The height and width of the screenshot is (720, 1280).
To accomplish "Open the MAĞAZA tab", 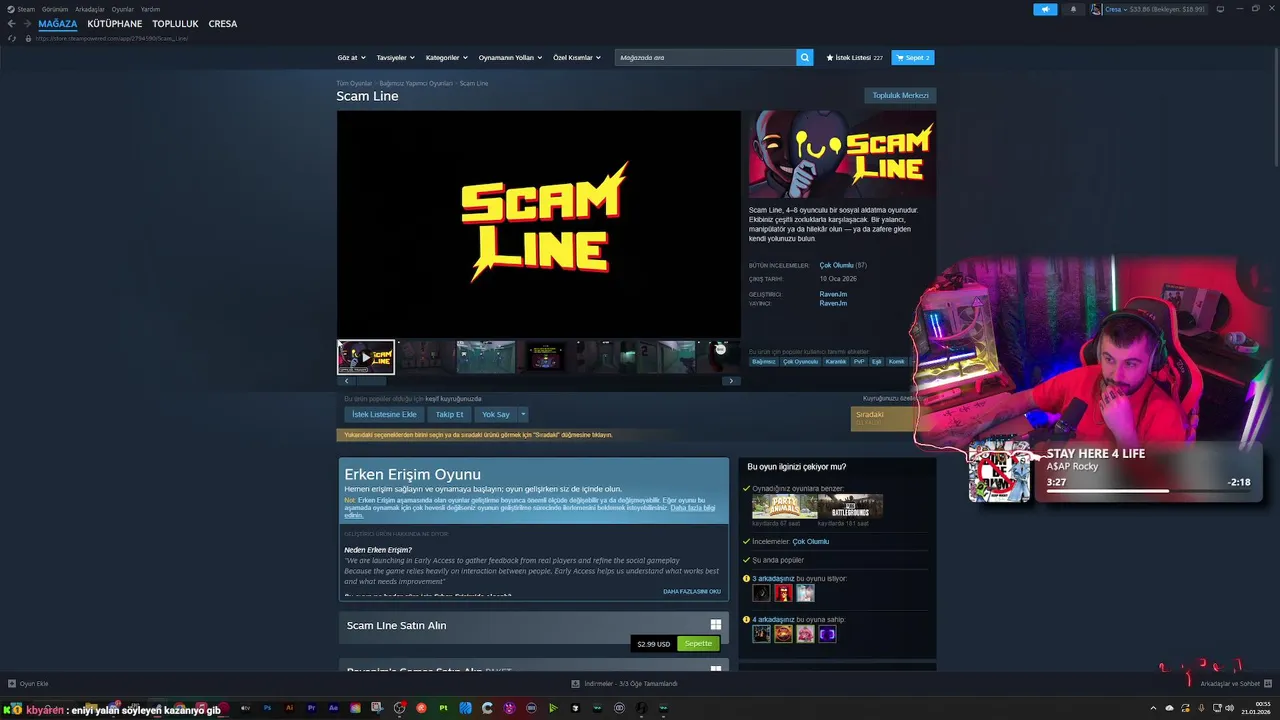I will point(58,24).
